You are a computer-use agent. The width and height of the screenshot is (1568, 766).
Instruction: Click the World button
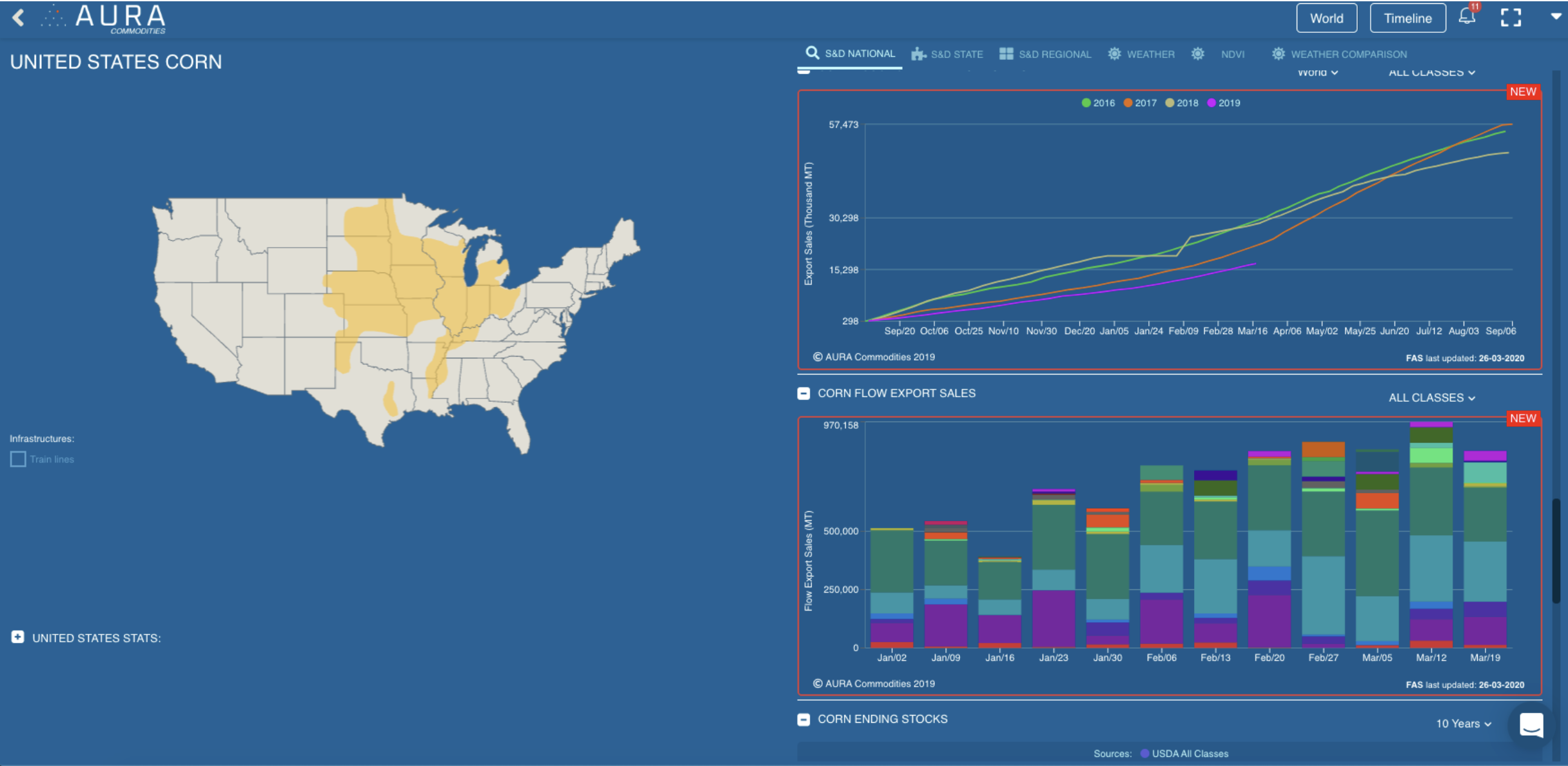pyautogui.click(x=1326, y=17)
